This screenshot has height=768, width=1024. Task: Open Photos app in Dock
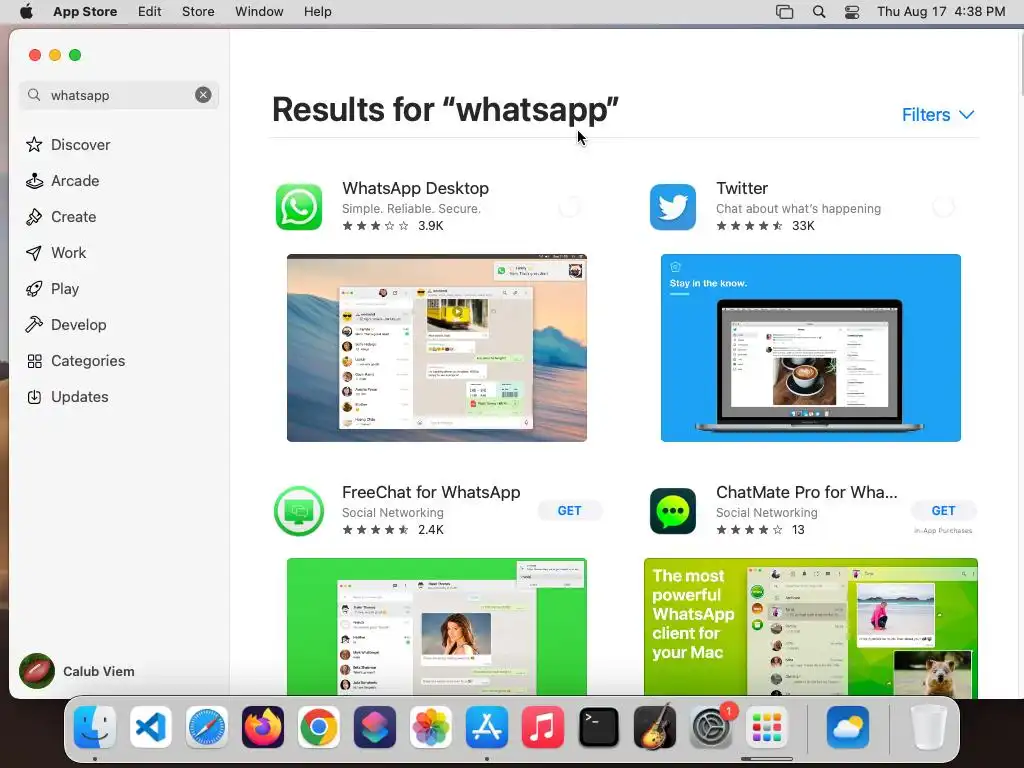pos(431,727)
